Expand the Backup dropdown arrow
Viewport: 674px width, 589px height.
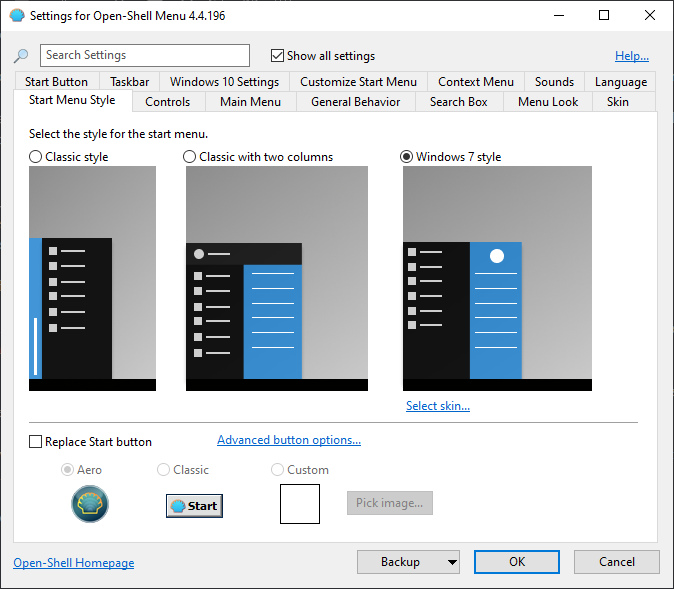[x=452, y=562]
